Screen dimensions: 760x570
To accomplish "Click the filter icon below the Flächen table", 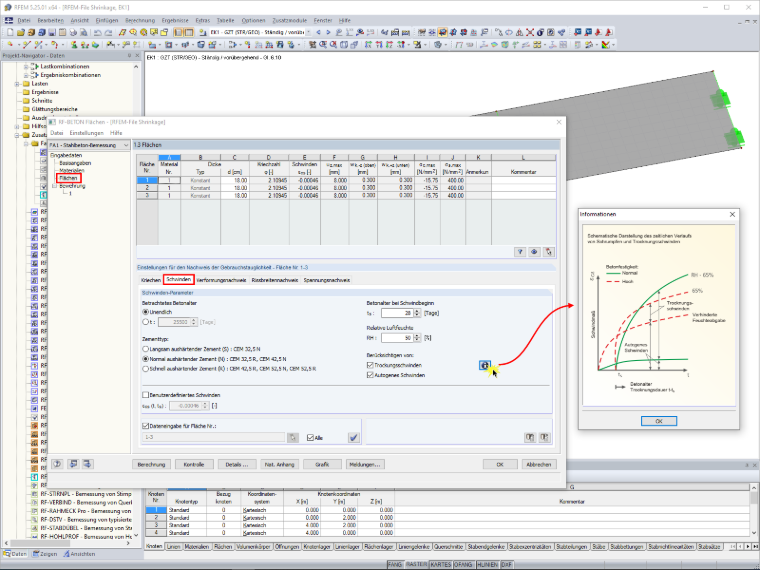I will [x=520, y=252].
